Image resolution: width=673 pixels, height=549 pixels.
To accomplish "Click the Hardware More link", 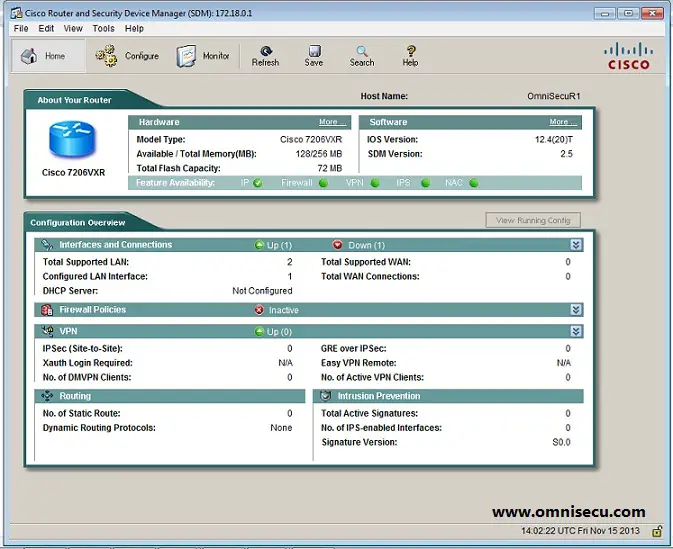I will (332, 122).
